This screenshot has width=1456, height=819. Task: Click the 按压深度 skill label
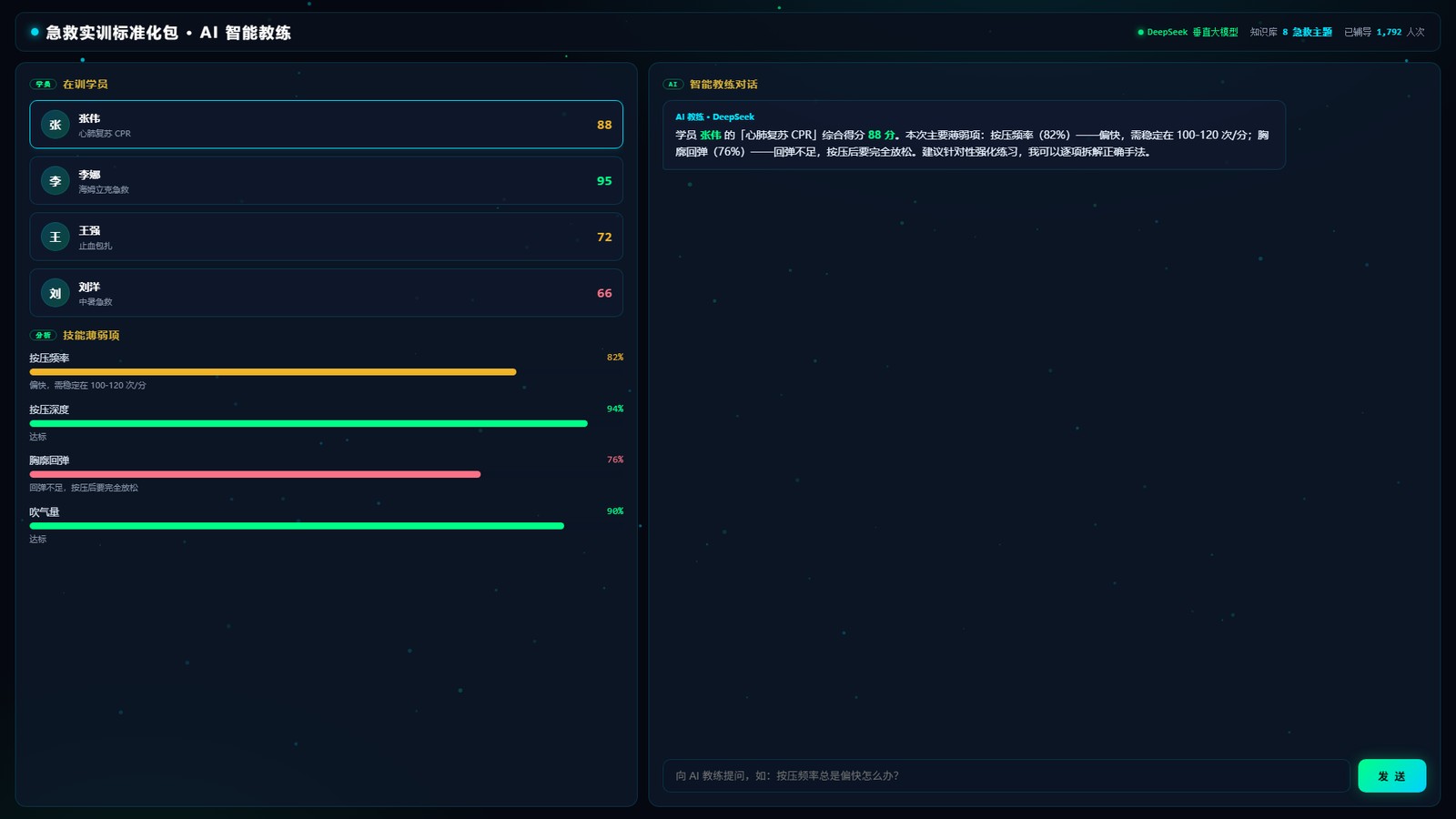[49, 409]
